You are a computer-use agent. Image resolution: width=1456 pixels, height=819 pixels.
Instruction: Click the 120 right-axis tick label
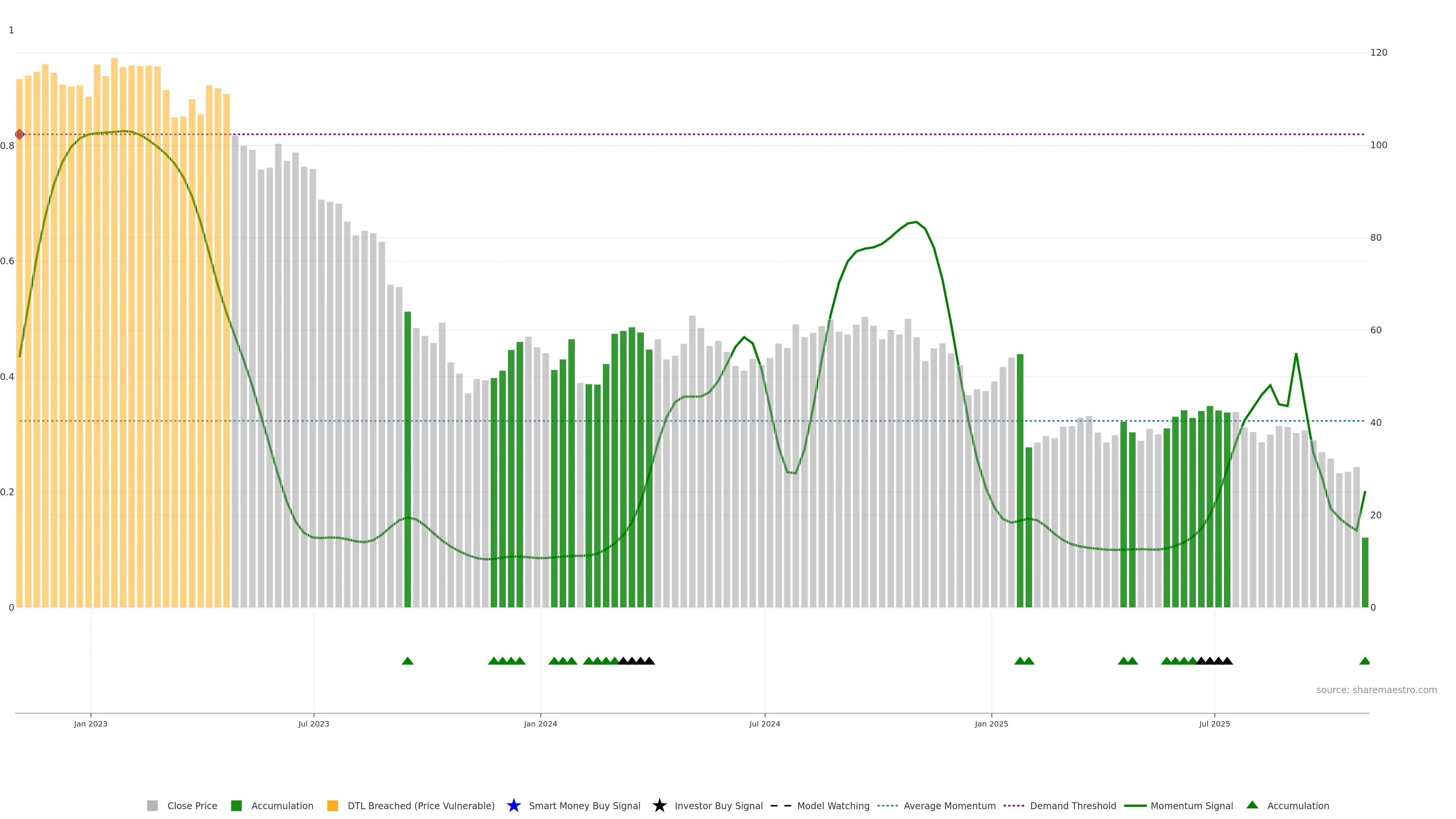tap(1379, 53)
